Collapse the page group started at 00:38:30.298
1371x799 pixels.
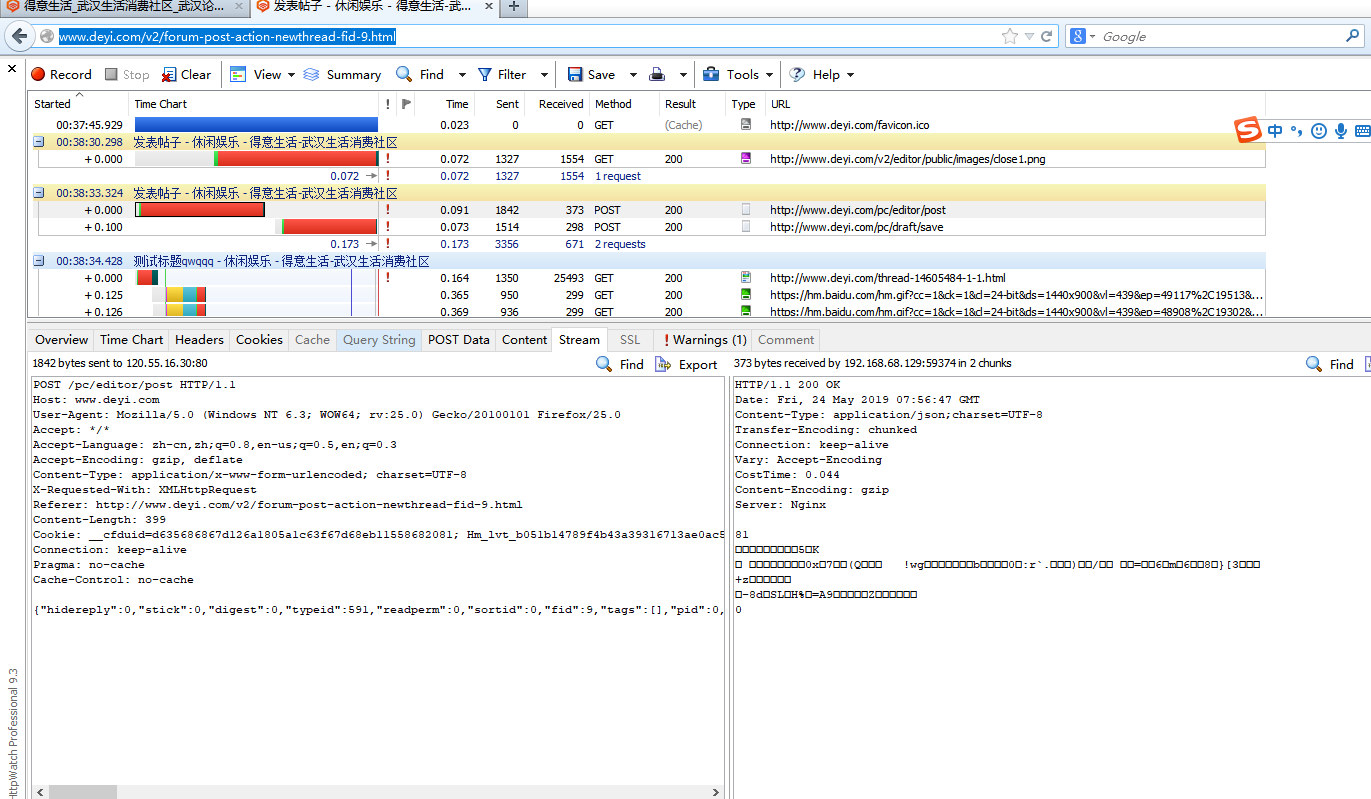point(39,142)
